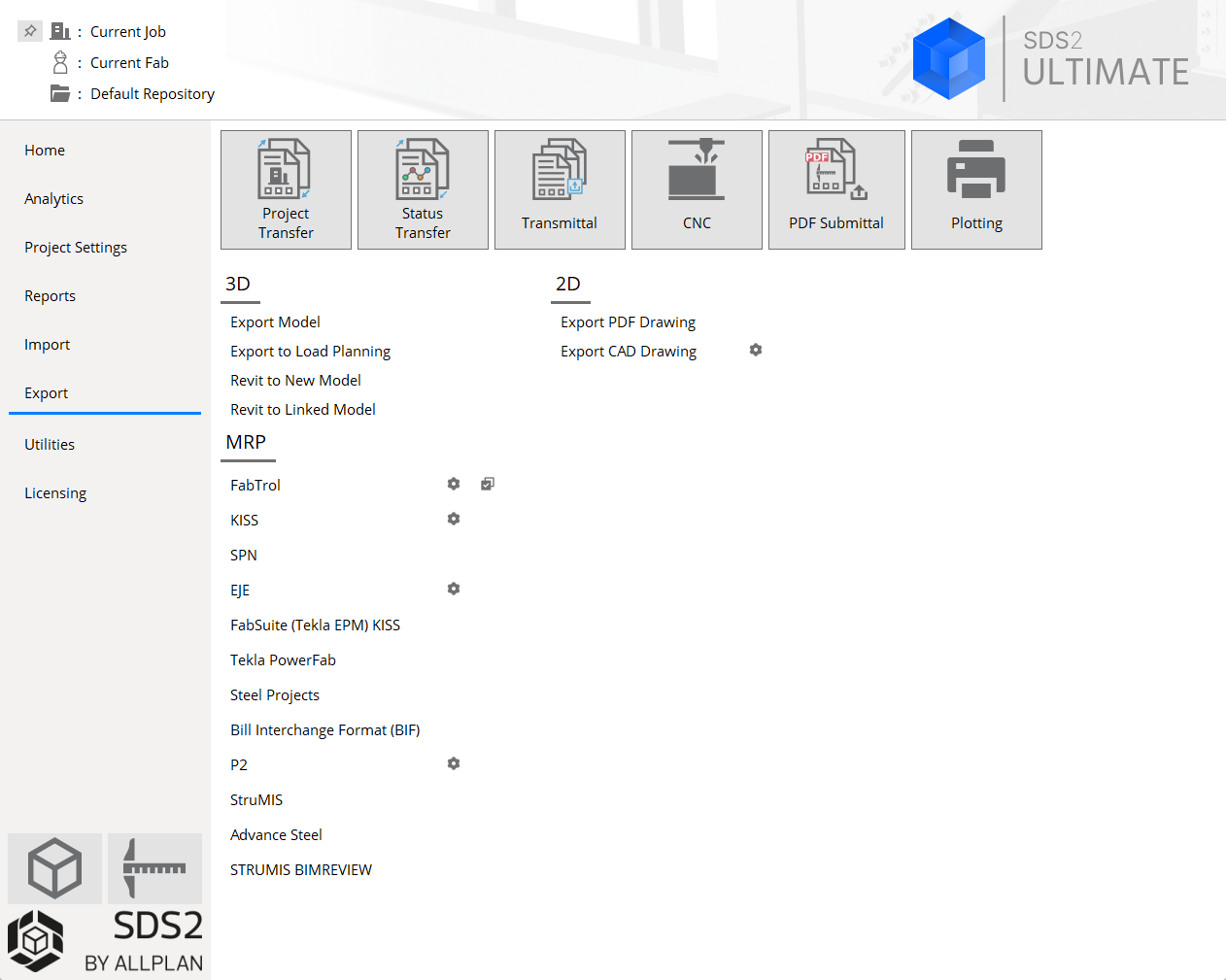Screen dimensions: 1226x980
Task: Open the PDF Submittal tool
Action: [836, 189]
